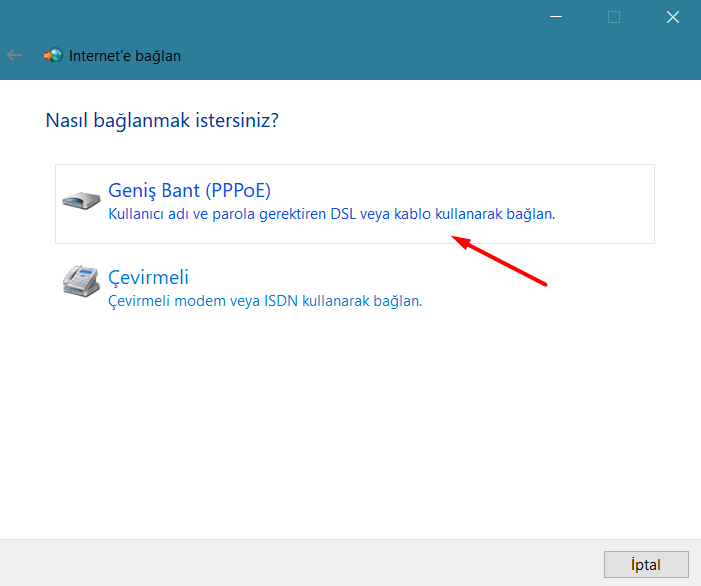Maximize the connection wizard window
This screenshot has height=586, width=701.
[x=614, y=17]
